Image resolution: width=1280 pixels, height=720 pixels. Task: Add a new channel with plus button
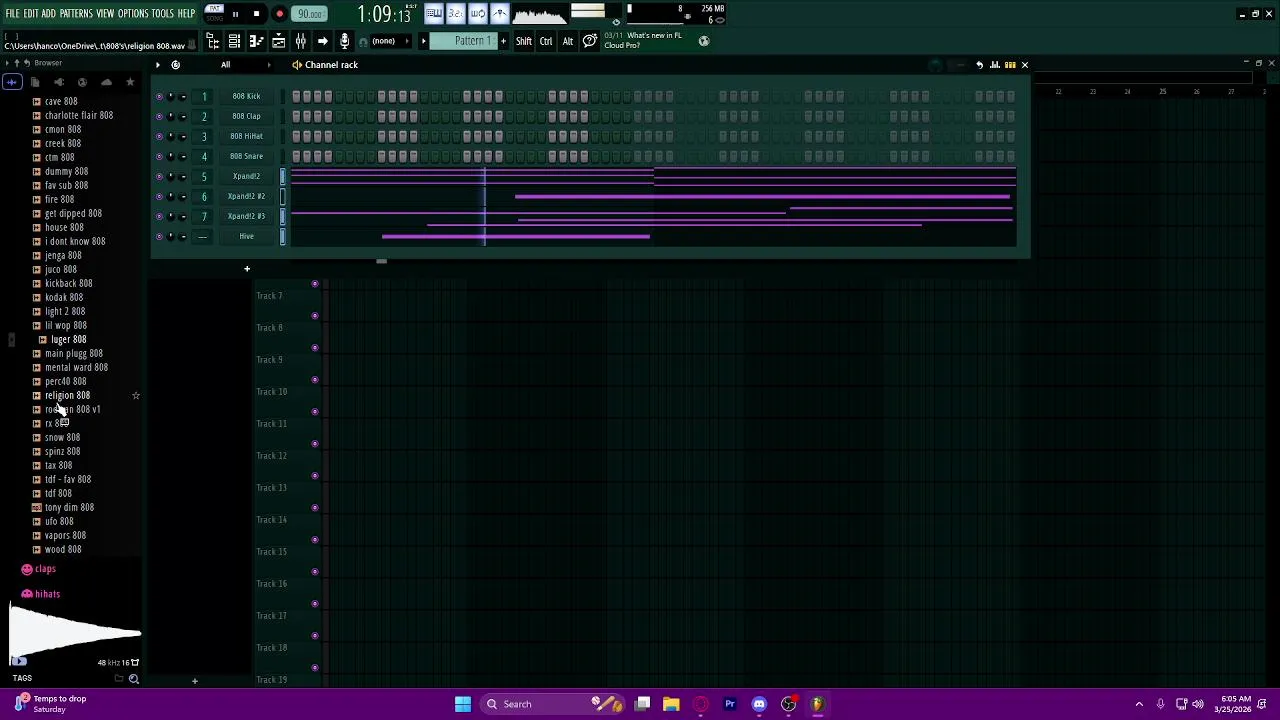(x=247, y=268)
